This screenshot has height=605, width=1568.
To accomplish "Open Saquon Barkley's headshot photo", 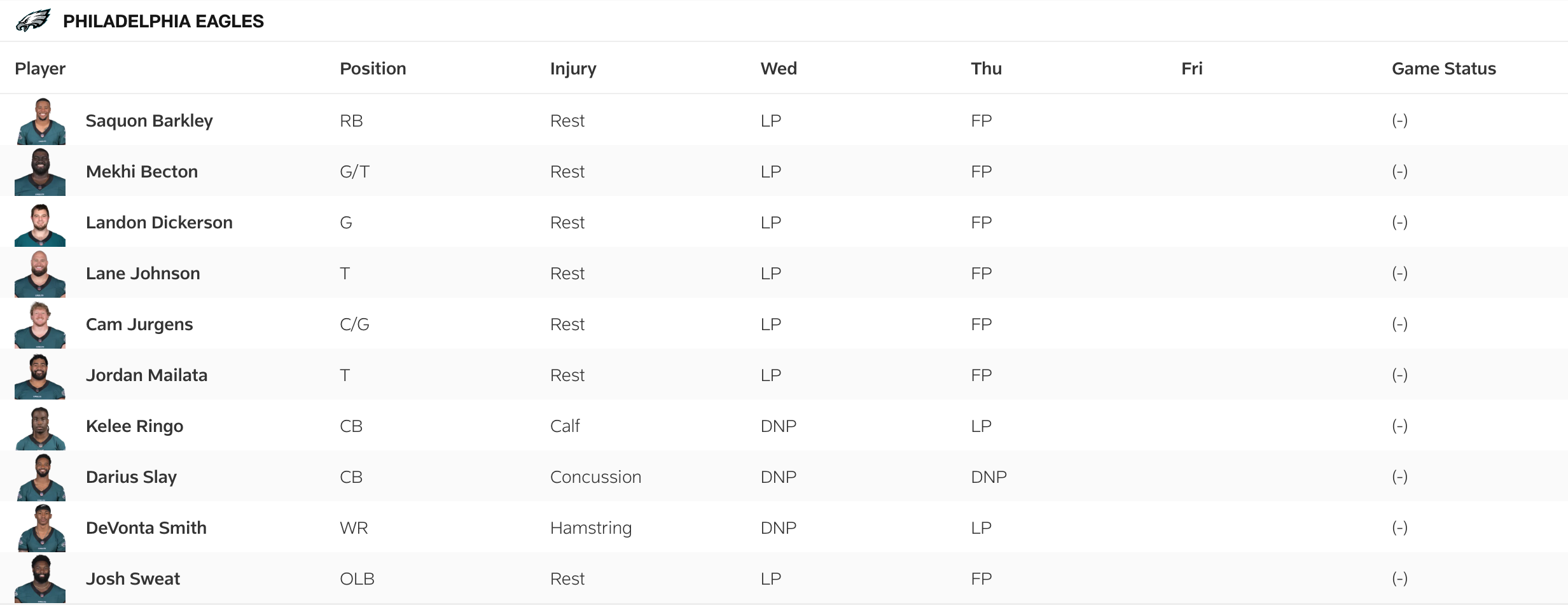I will point(41,121).
